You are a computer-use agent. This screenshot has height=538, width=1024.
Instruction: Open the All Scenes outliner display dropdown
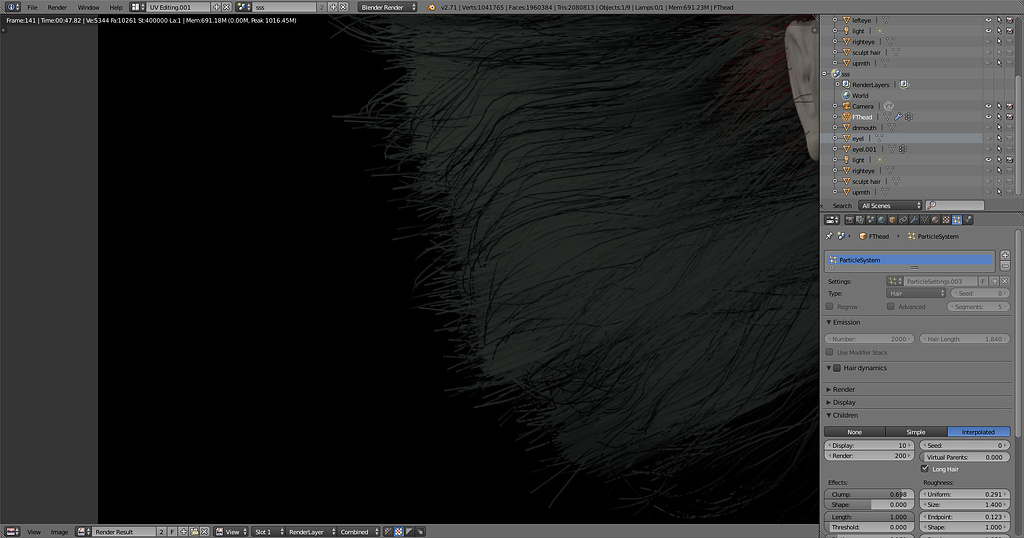pyautogui.click(x=889, y=205)
